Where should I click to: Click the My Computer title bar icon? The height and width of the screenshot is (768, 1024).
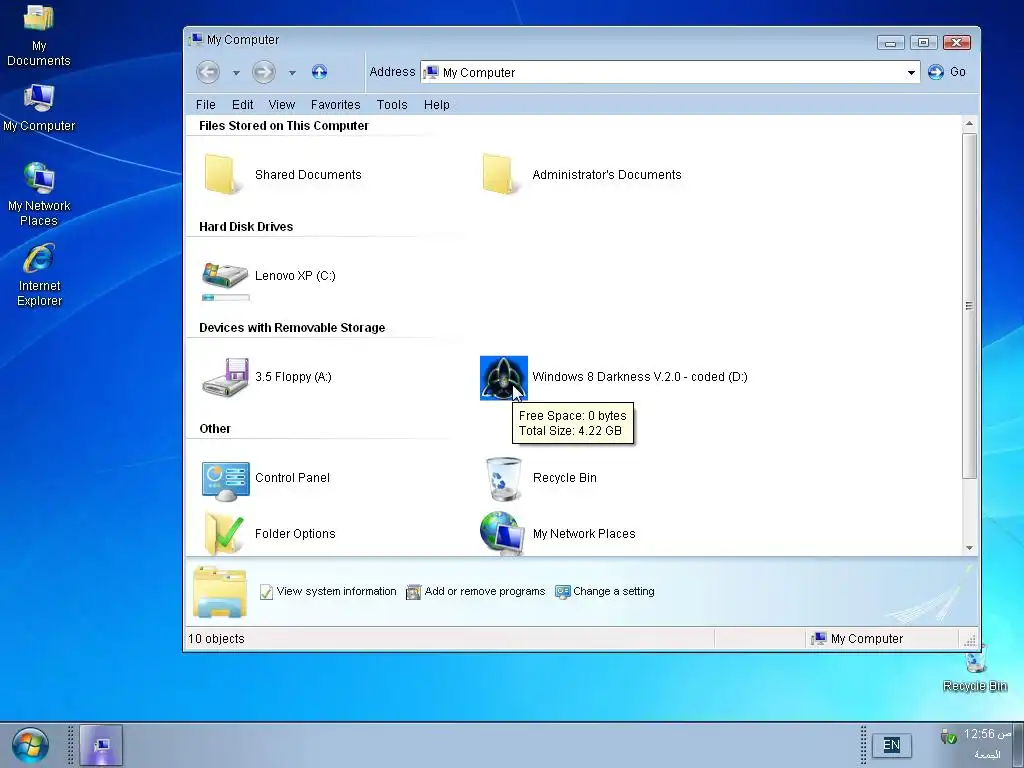[x=195, y=39]
